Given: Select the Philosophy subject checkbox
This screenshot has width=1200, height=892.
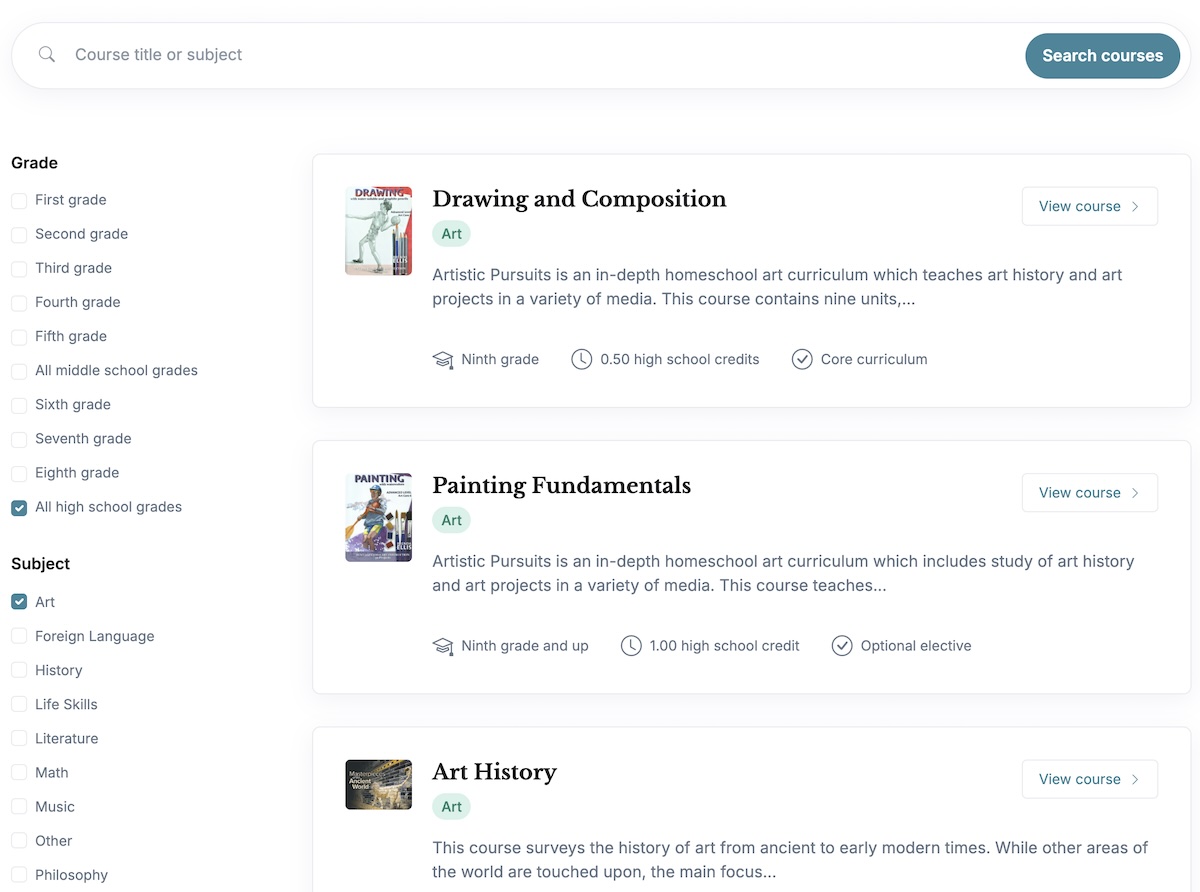Looking at the screenshot, I should click(19, 875).
